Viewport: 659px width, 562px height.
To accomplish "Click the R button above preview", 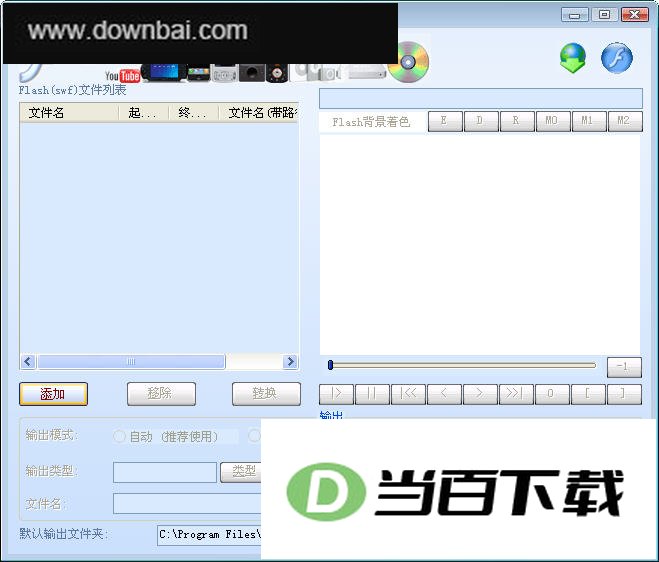I will pos(517,121).
